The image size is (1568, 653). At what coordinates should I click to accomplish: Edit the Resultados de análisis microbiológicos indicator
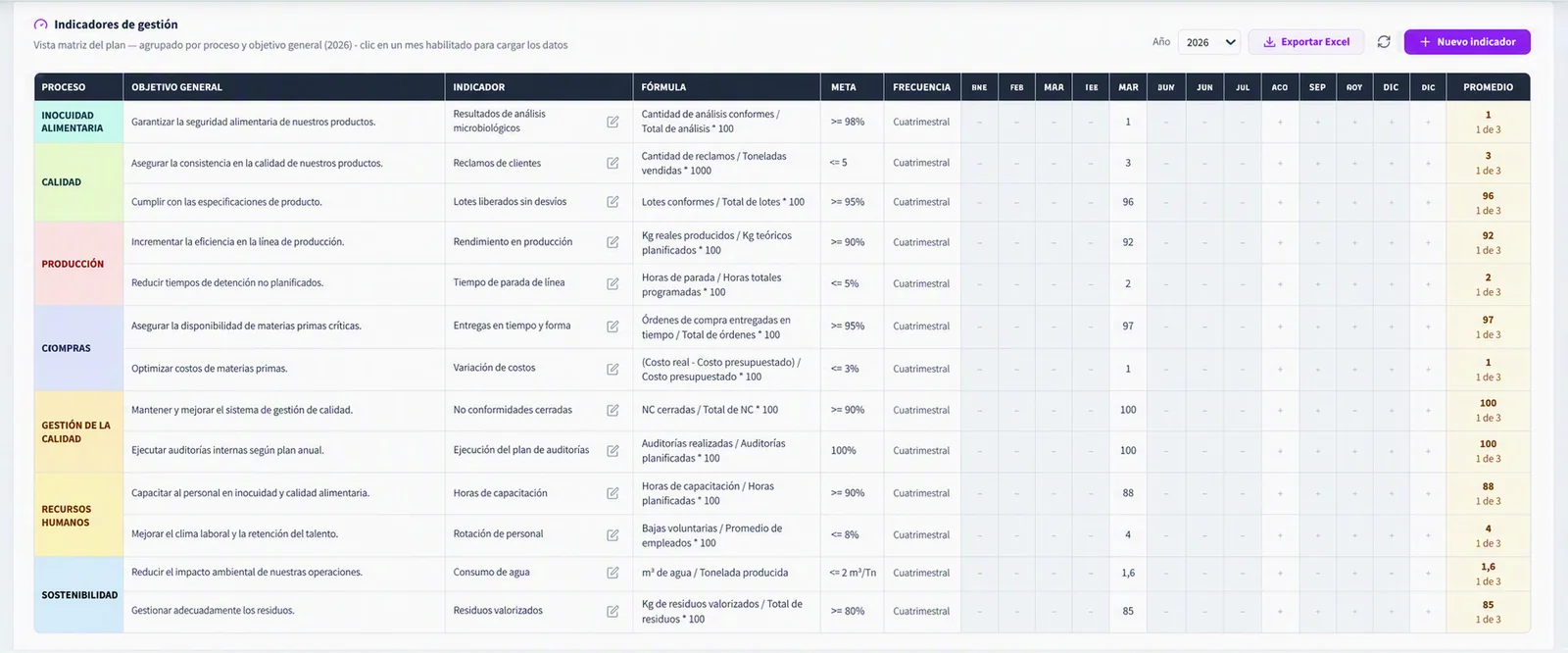click(612, 122)
